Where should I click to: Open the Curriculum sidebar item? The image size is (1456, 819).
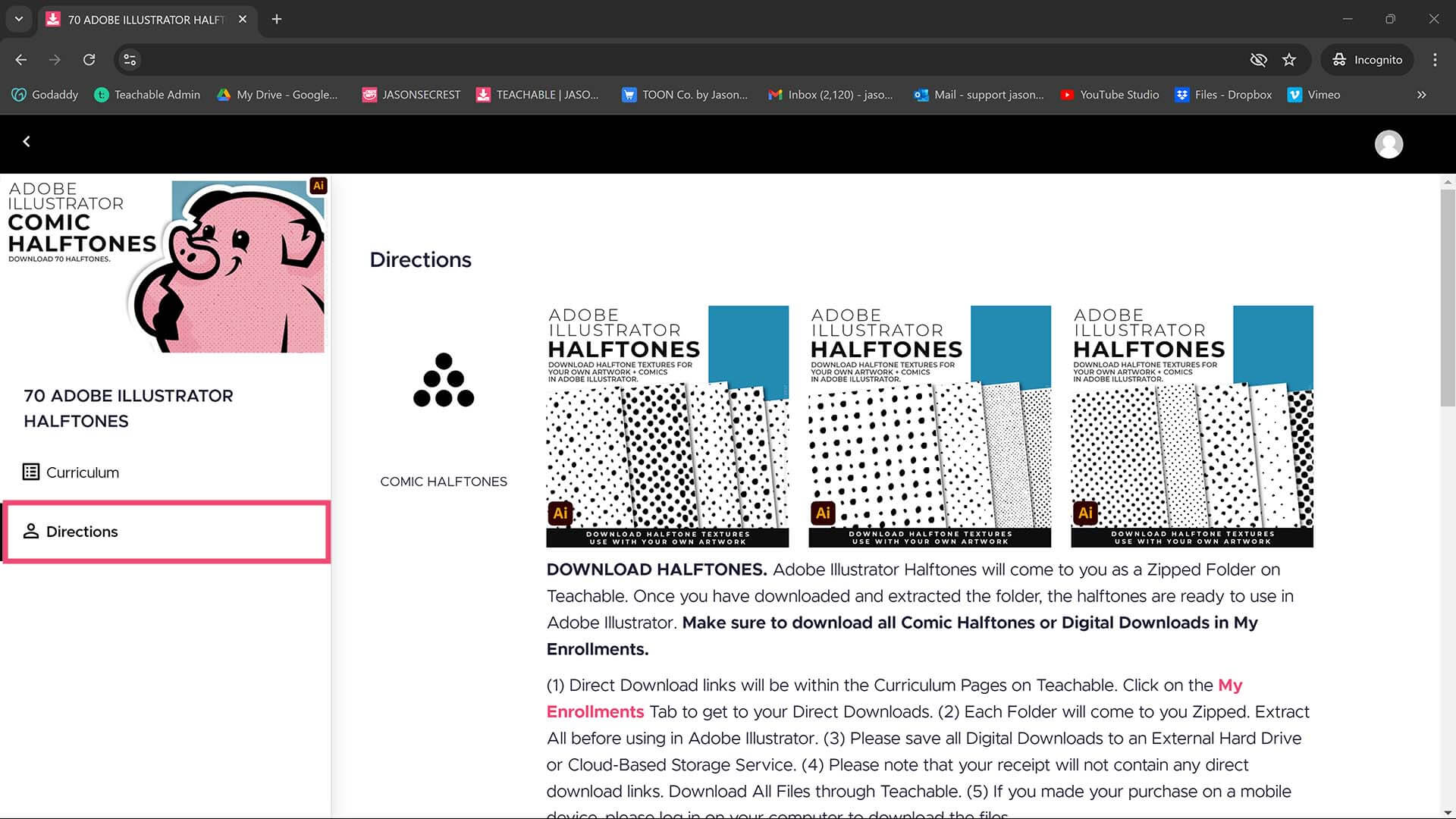[71, 472]
